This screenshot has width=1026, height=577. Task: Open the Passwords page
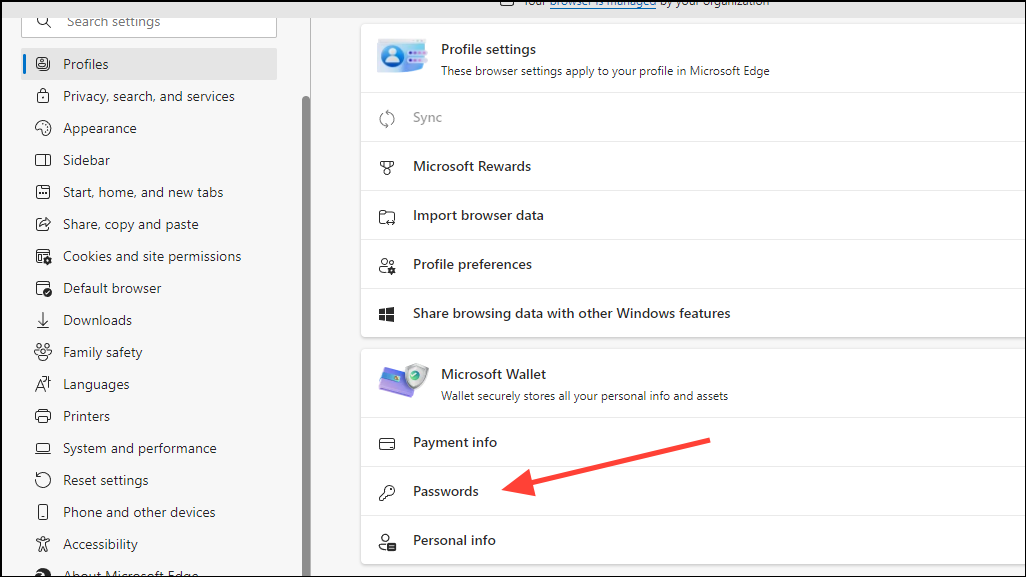[x=445, y=491]
